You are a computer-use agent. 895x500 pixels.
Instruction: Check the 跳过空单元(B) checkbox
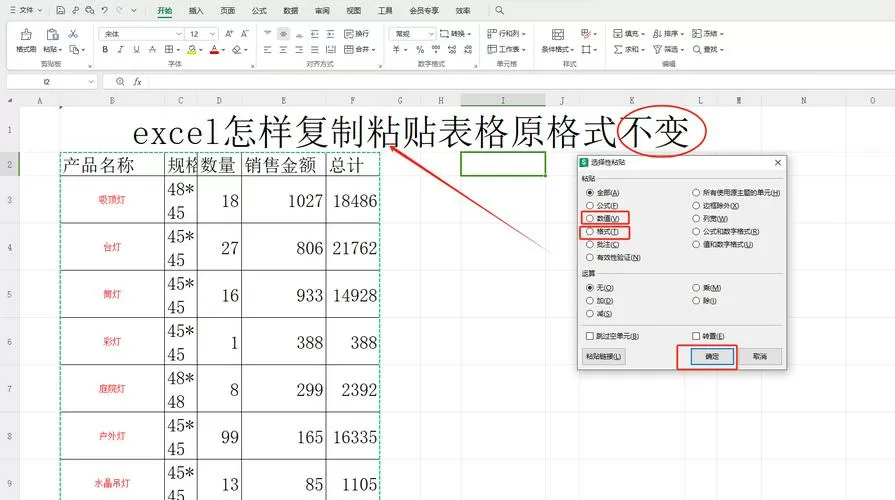point(590,336)
